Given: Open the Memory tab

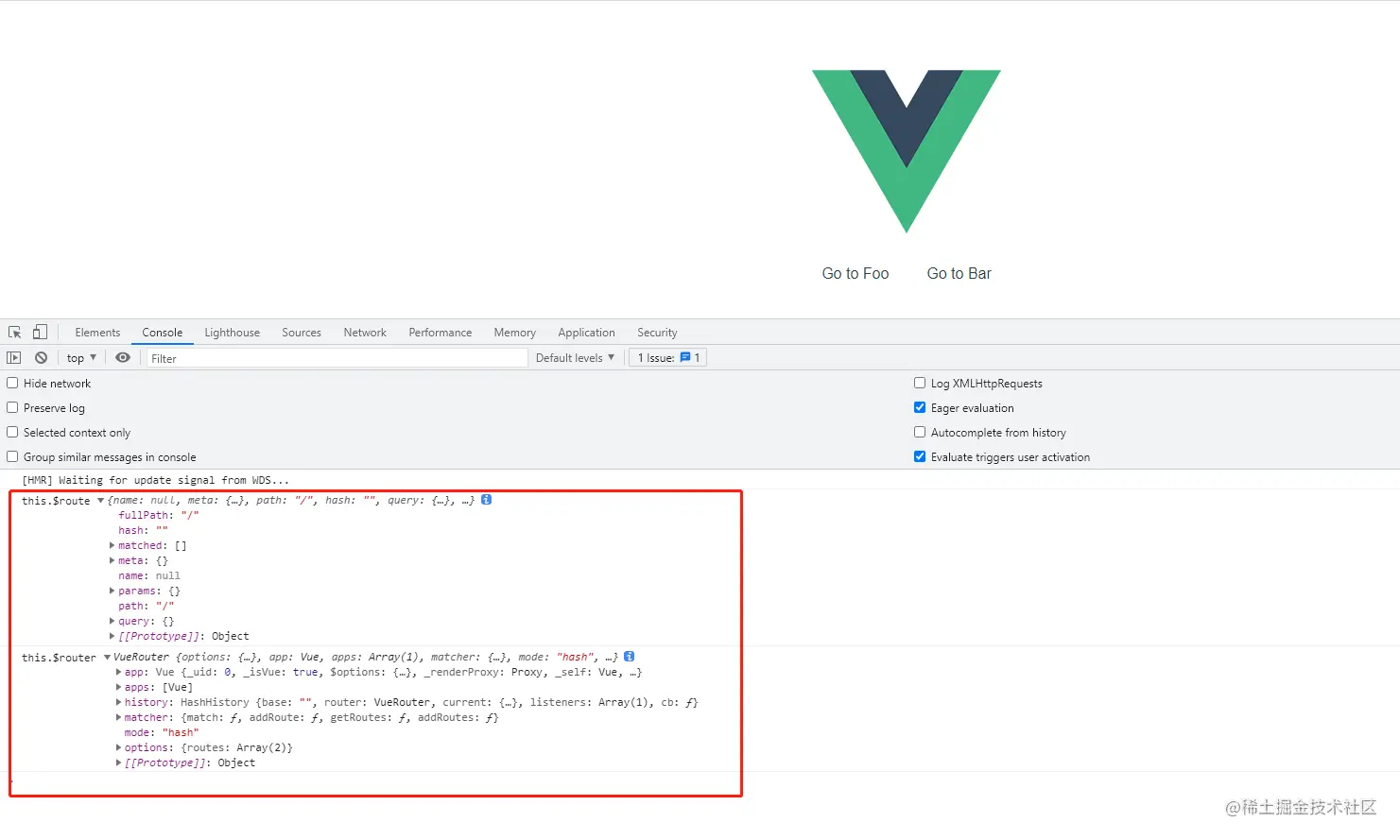Looking at the screenshot, I should click(x=514, y=333).
